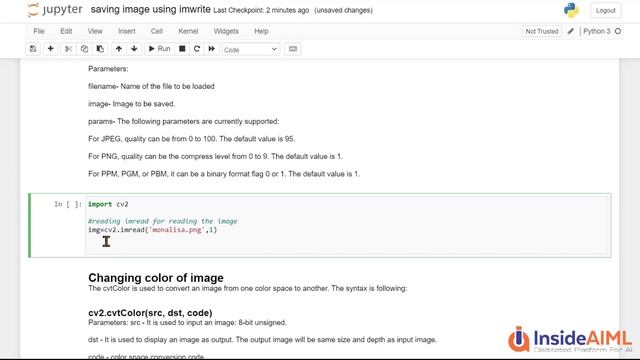Restart the kernel icon
Screen dimensions: 640x360
[x=197, y=49]
